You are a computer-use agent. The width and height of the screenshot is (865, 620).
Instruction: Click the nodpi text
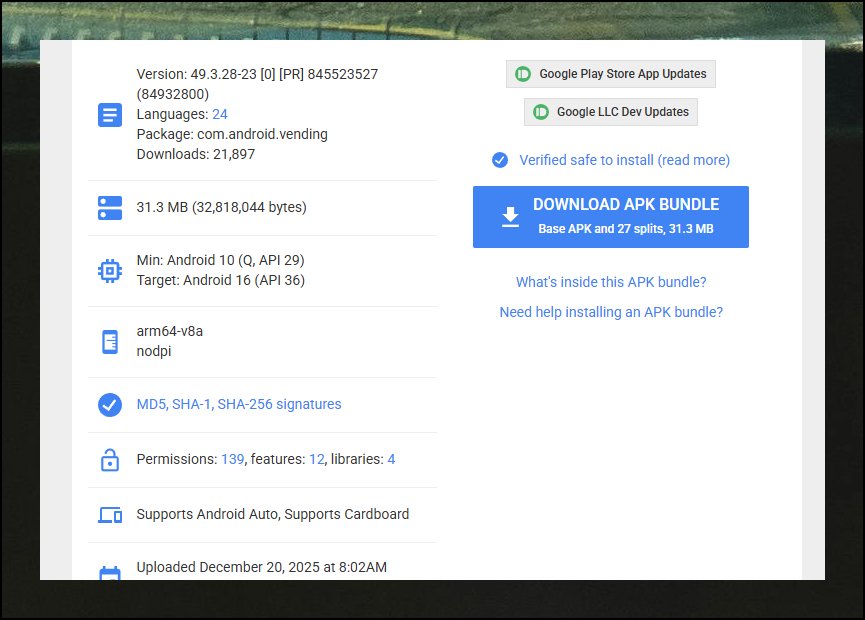point(154,351)
